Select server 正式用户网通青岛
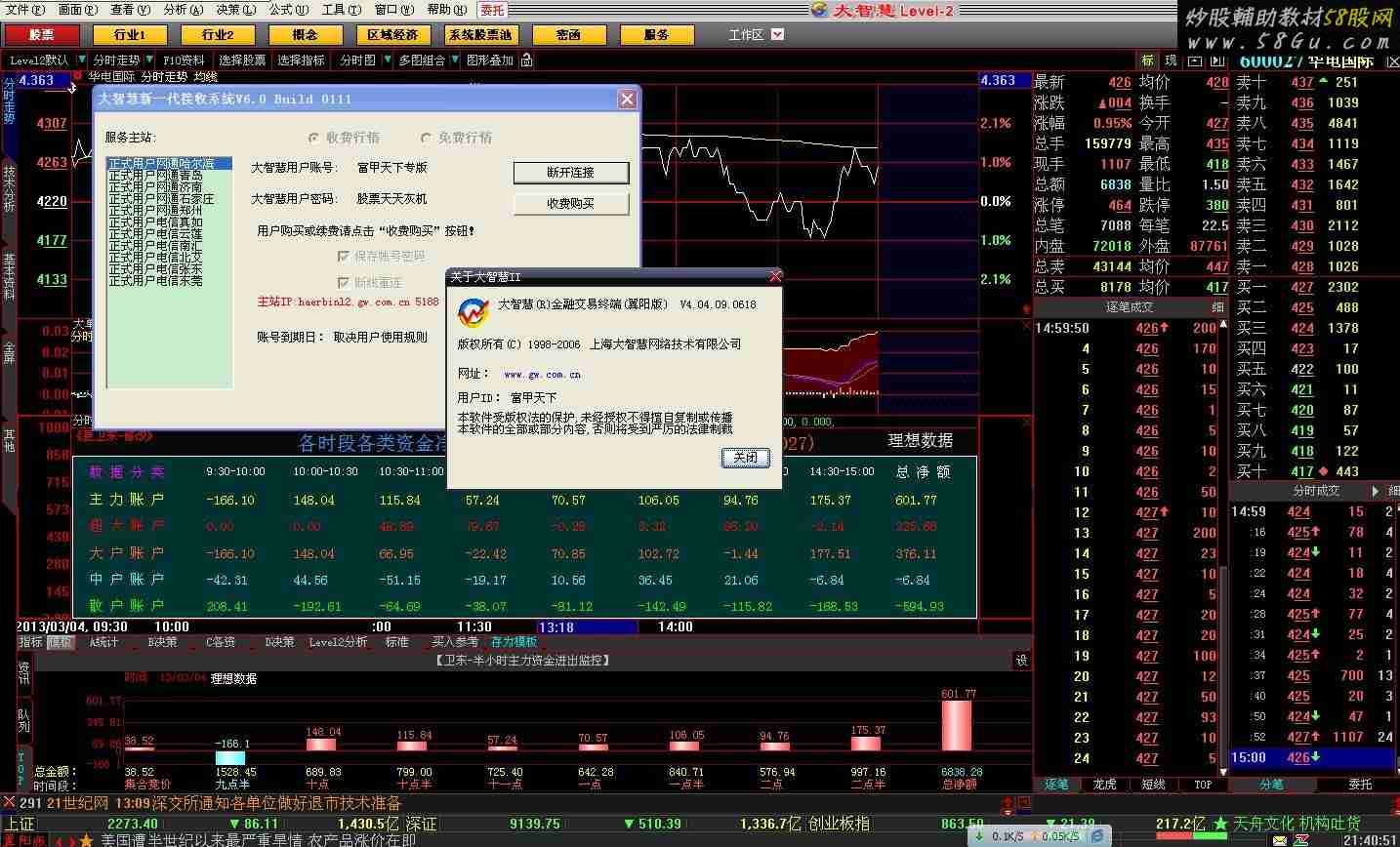This screenshot has height=847, width=1400. (169, 175)
